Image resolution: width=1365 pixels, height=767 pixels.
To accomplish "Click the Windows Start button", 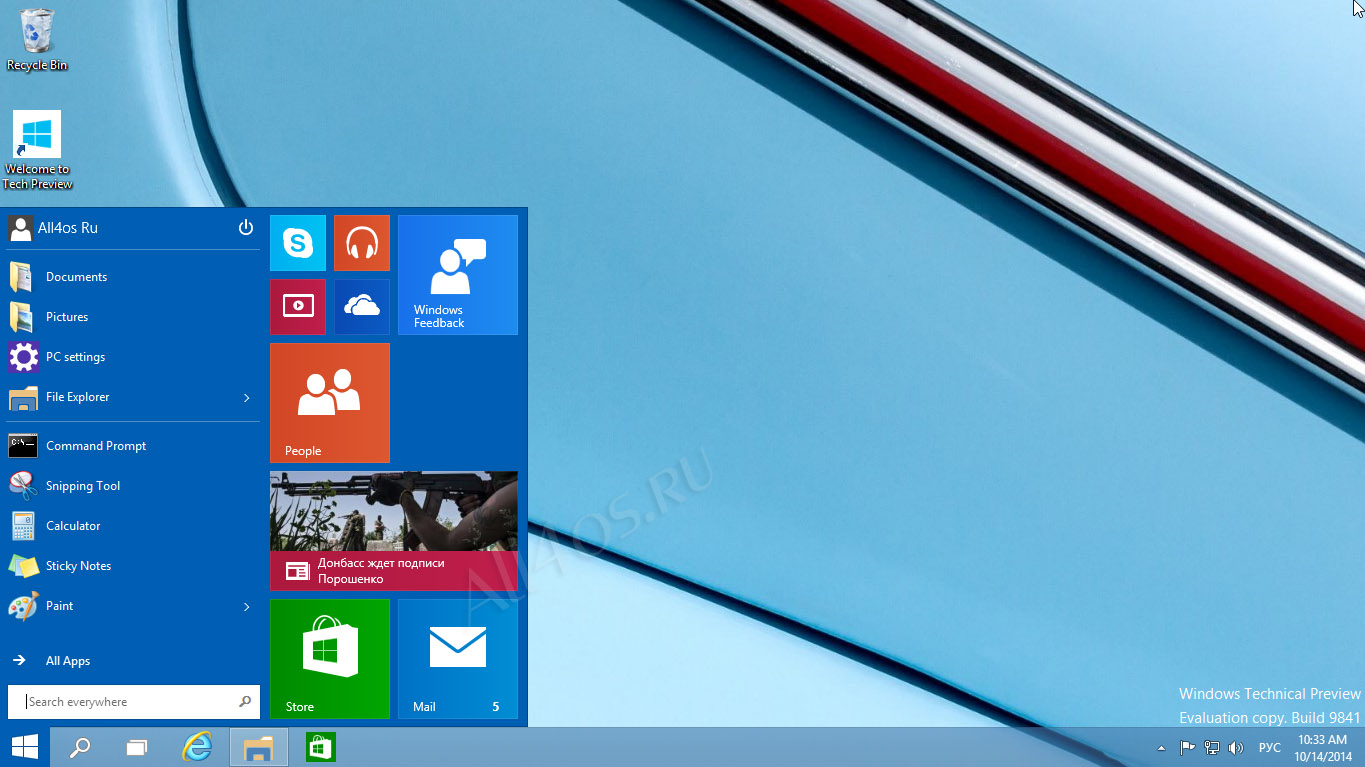I will [x=24, y=747].
